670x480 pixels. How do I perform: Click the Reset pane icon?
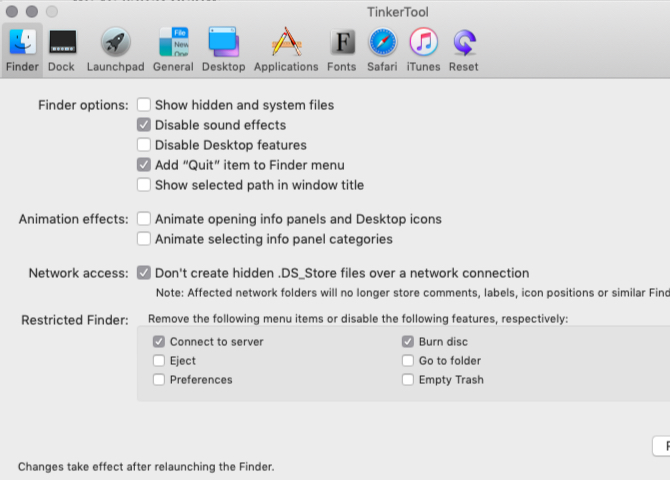(463, 43)
